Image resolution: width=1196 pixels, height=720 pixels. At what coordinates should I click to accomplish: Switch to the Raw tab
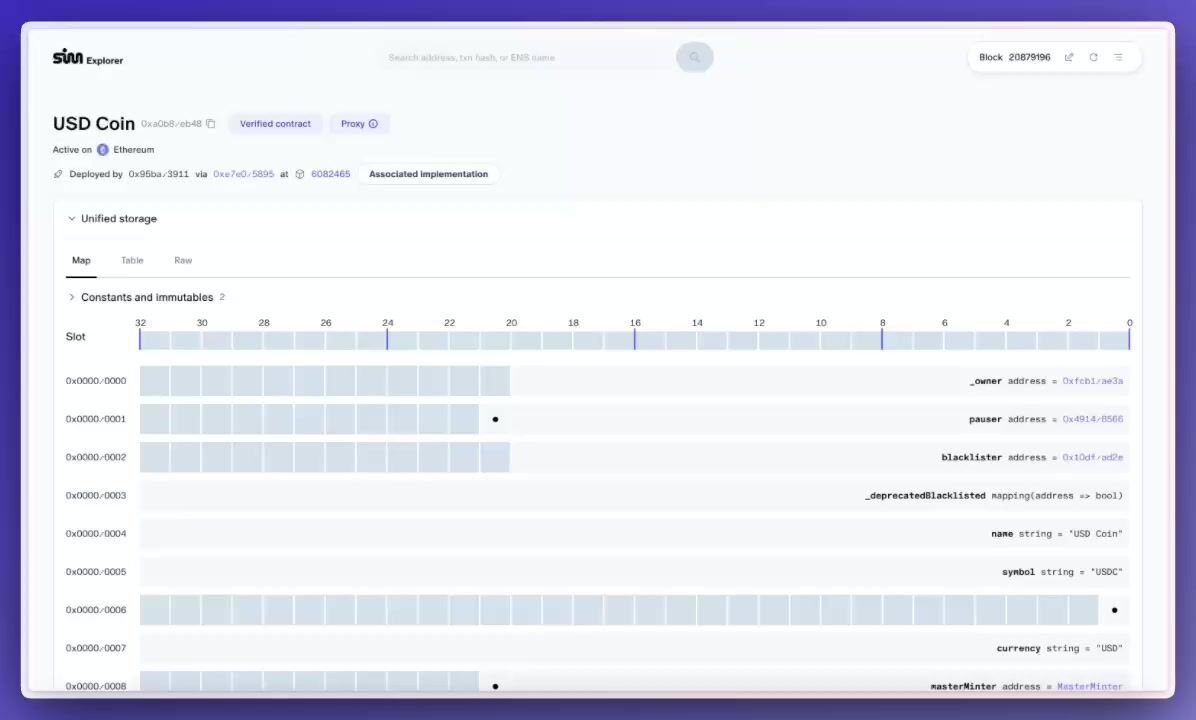pos(183,260)
